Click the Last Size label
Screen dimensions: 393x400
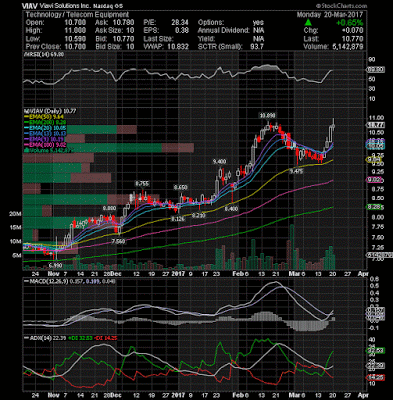click(x=158, y=39)
